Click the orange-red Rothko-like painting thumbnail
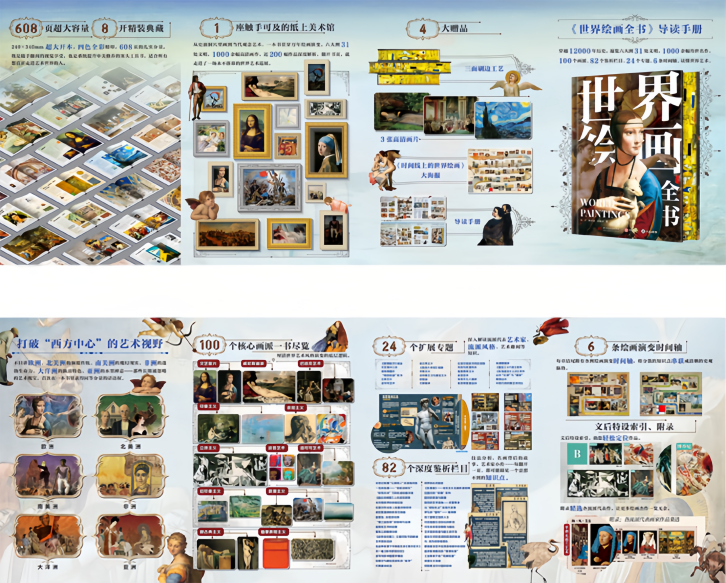The height and width of the screenshot is (583, 726). point(275,553)
